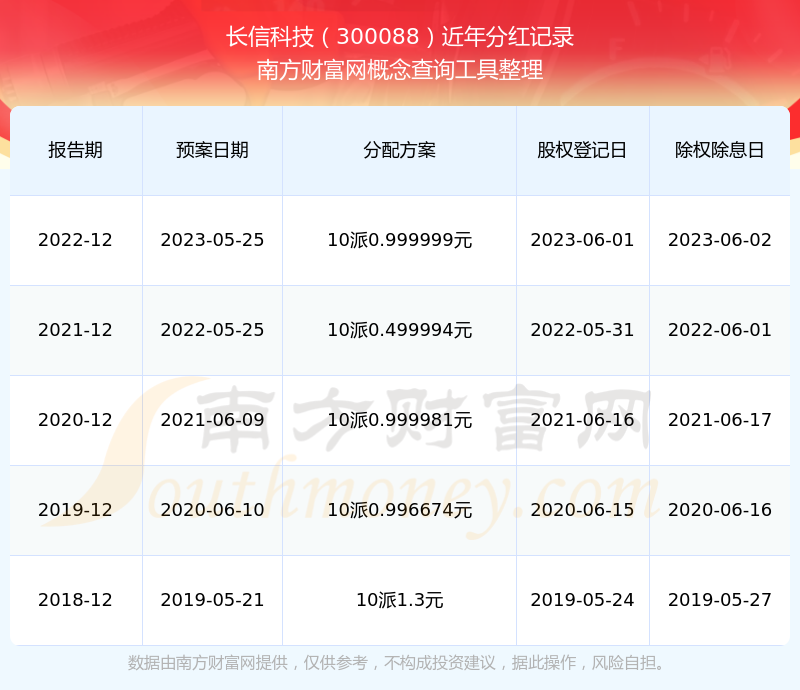
Task: Click the 分配方案 column header
Action: 399,150
